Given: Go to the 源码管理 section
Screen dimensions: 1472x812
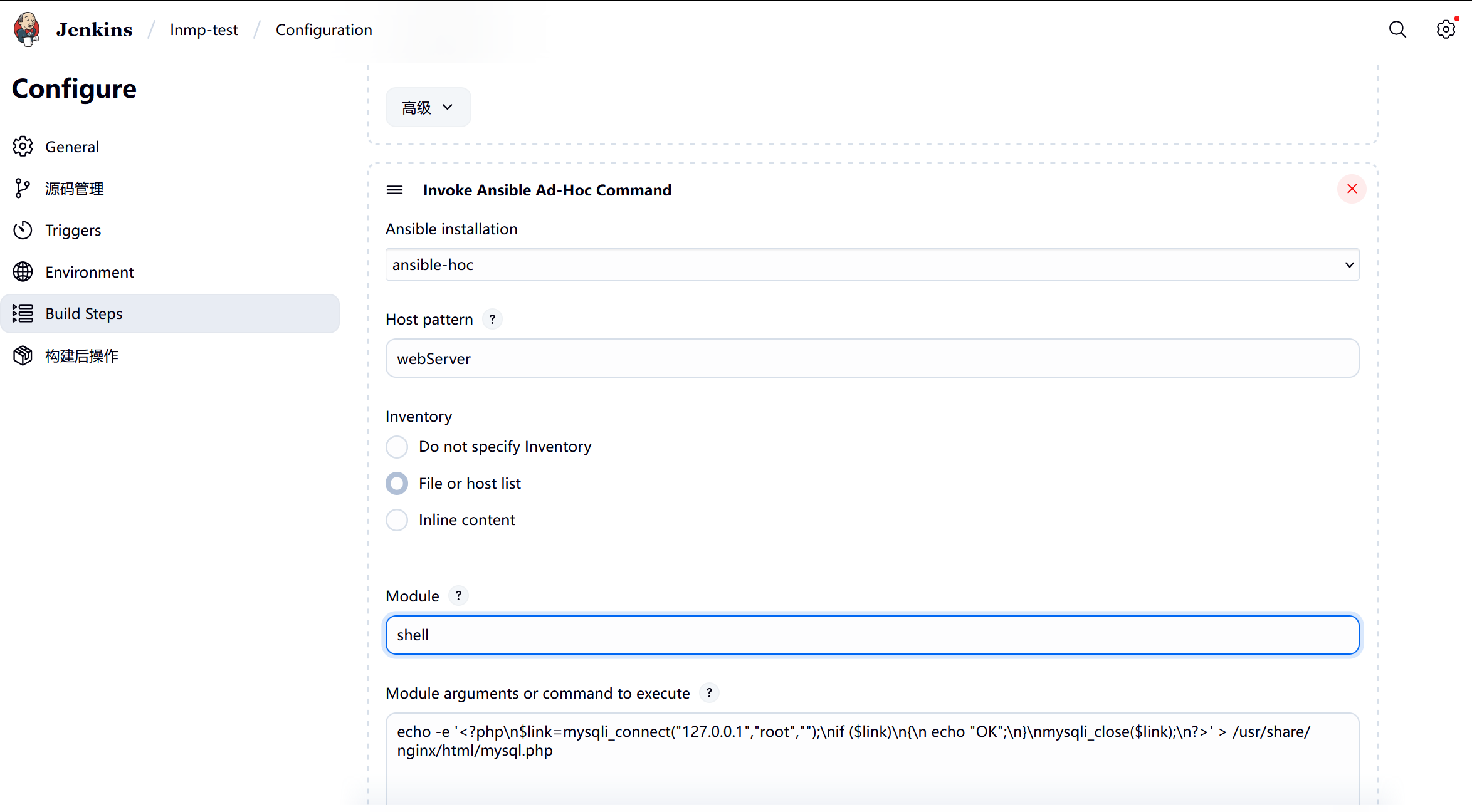Looking at the screenshot, I should [x=170, y=189].
